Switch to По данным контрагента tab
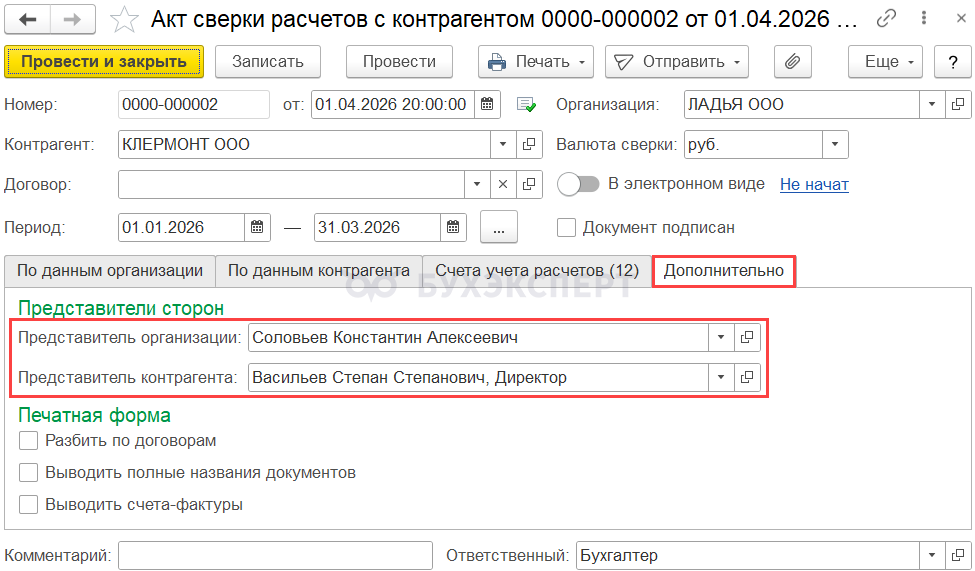Viewport: 975px width, 571px height. point(318,271)
